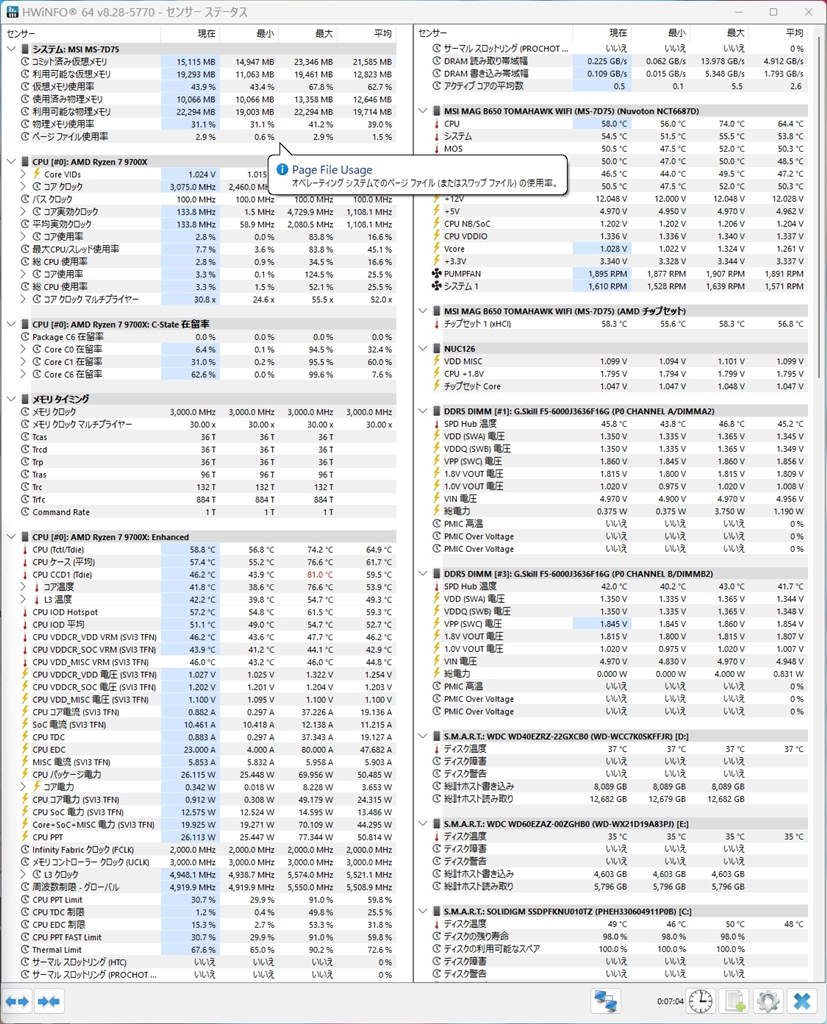Collapse the DDR5 DIMM [#1] group
This screenshot has width=827, height=1024.
click(423, 411)
